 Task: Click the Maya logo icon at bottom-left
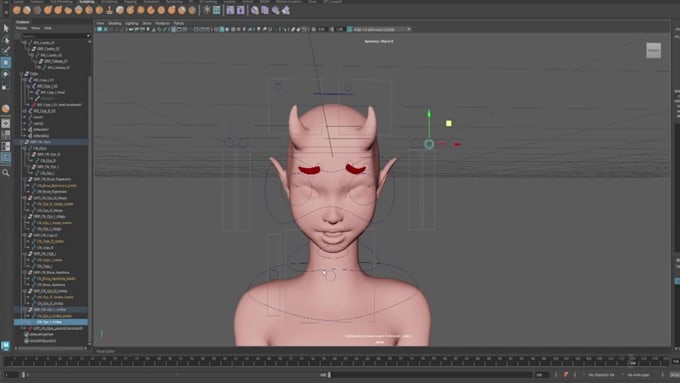[x=6, y=345]
